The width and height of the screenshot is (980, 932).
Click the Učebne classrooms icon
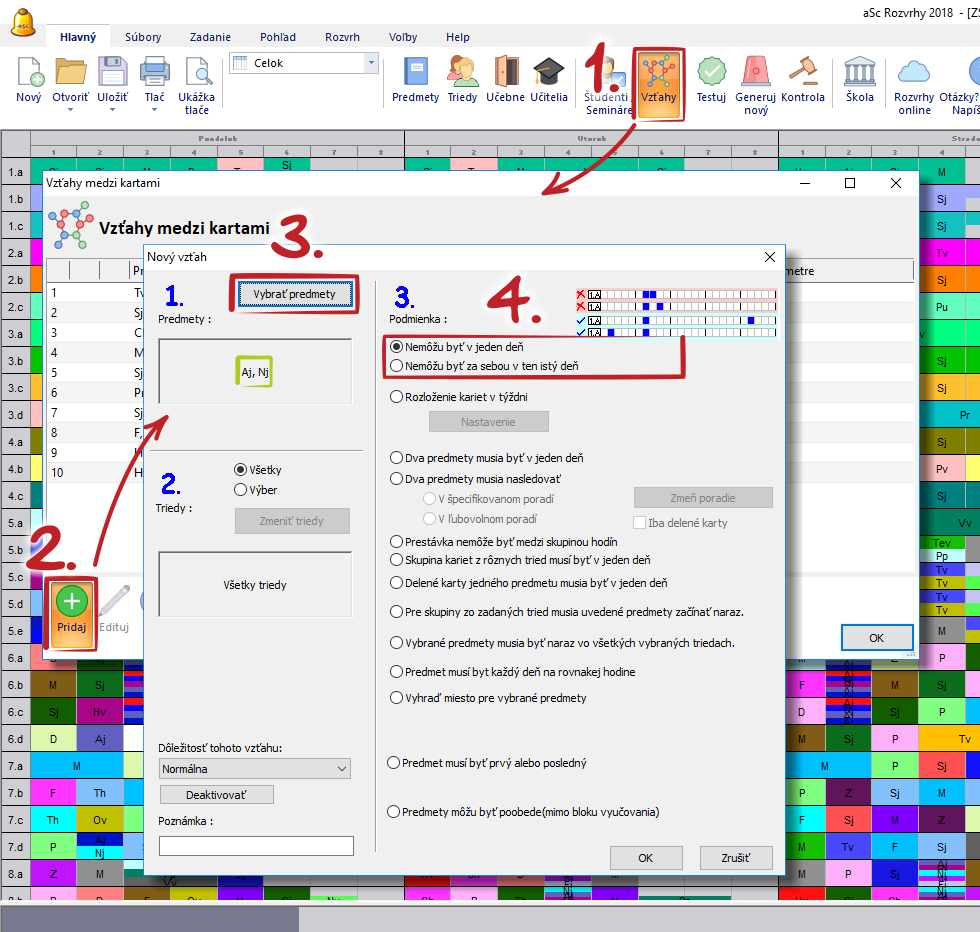505,80
